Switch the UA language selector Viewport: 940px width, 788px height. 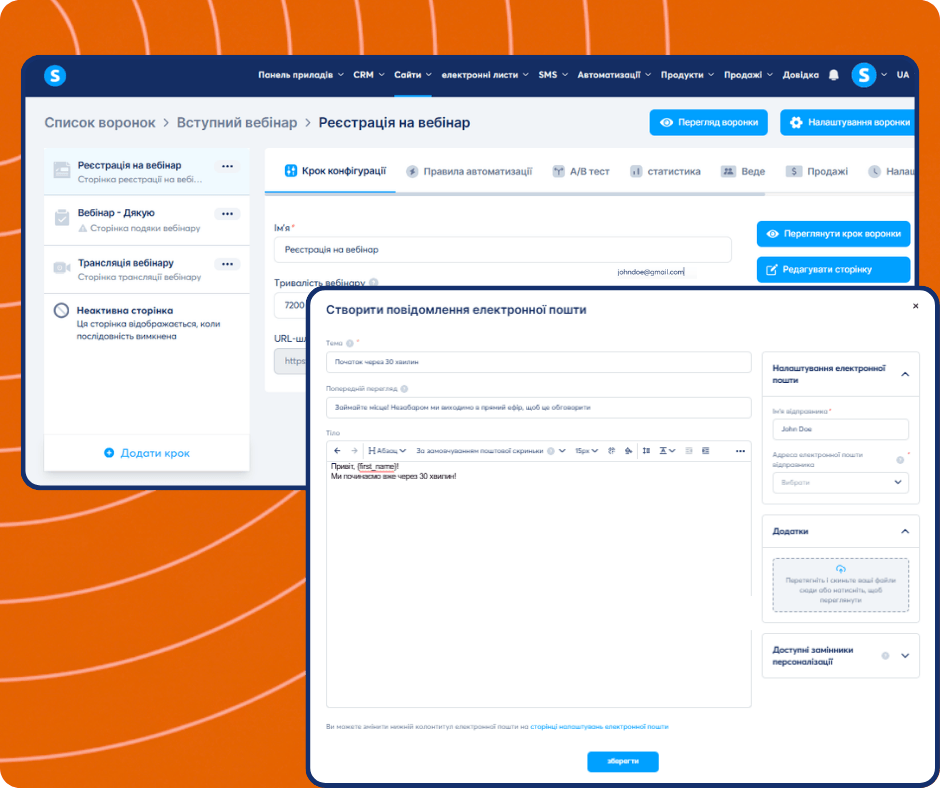[x=902, y=75]
